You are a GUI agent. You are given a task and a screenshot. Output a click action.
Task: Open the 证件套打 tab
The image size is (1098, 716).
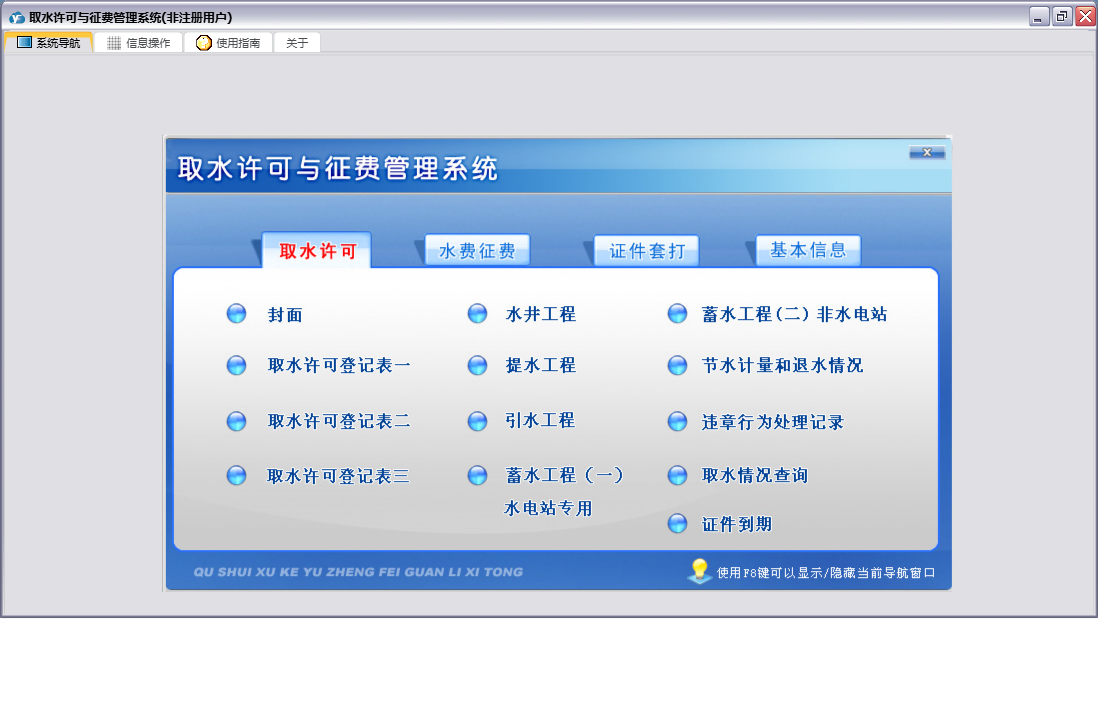coord(646,251)
